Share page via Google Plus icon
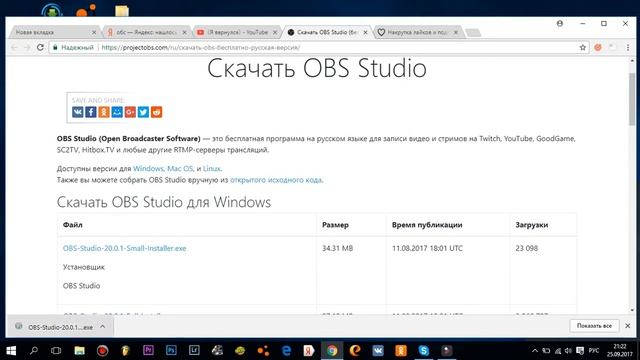This screenshot has width=640, height=360. click(130, 112)
